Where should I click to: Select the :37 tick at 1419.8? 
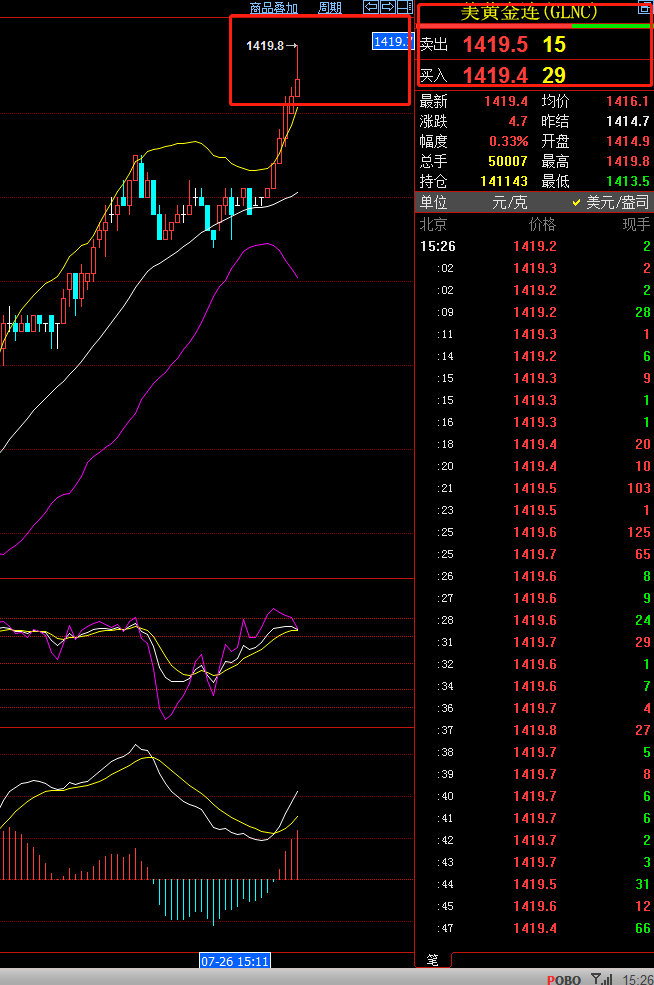point(534,730)
